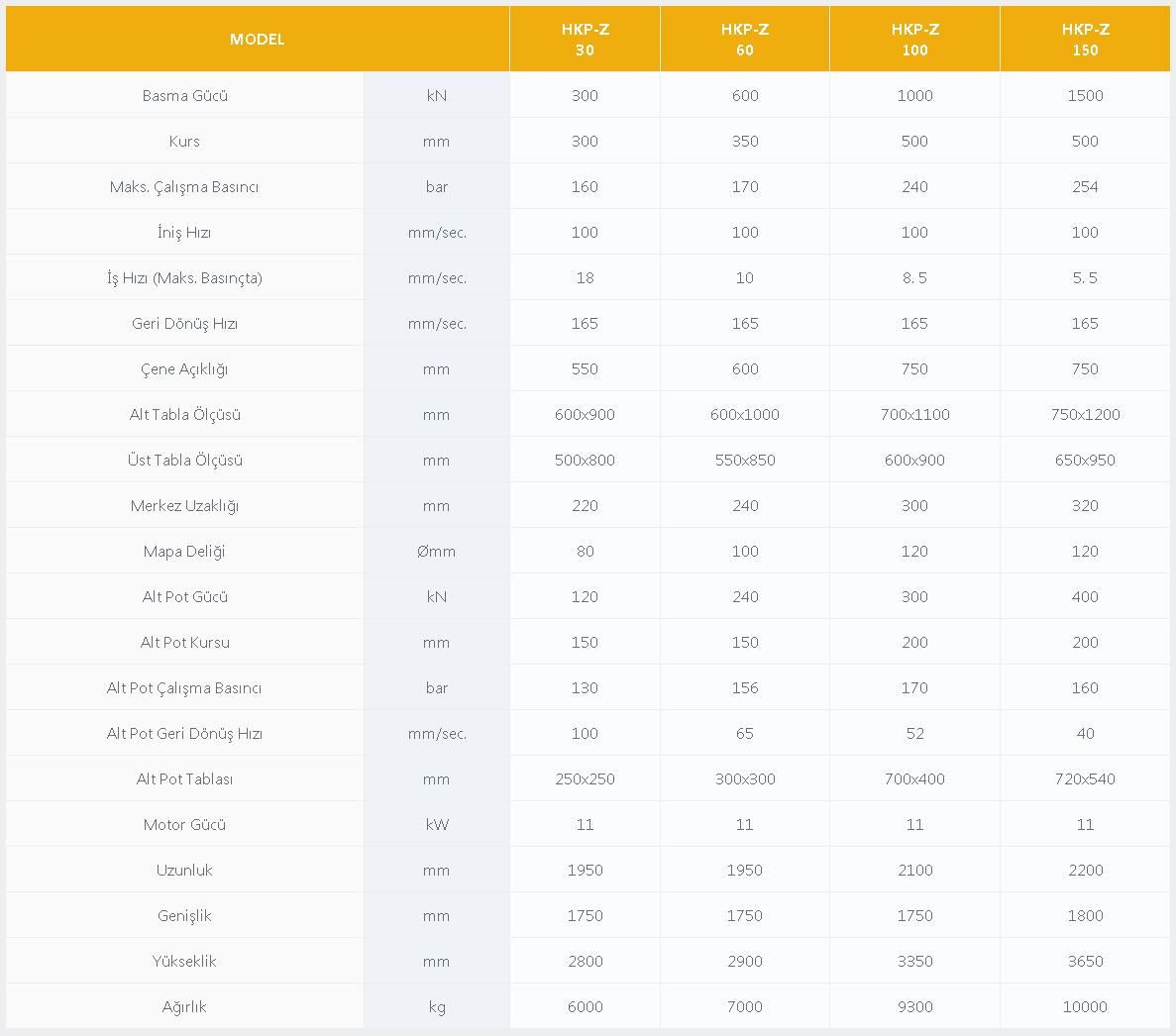This screenshot has width=1176, height=1036.
Task: Click the 220 Merkez Uzaklığı value
Action: coord(585,505)
